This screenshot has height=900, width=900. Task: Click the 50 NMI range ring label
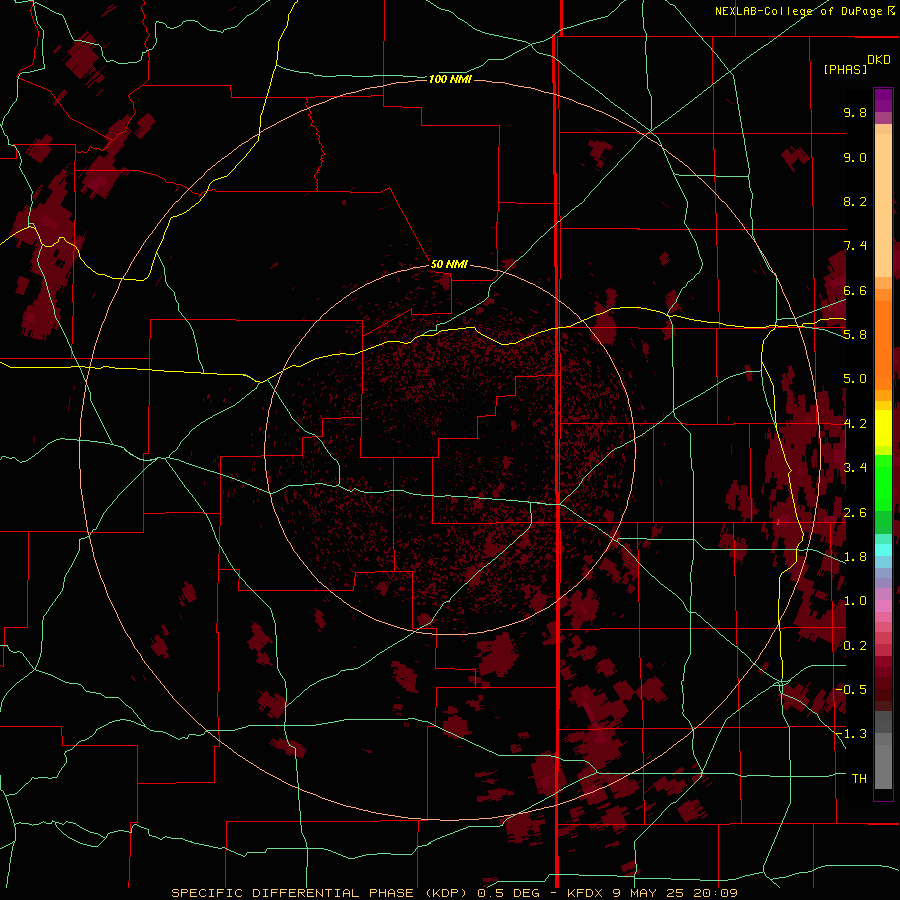coord(449,264)
